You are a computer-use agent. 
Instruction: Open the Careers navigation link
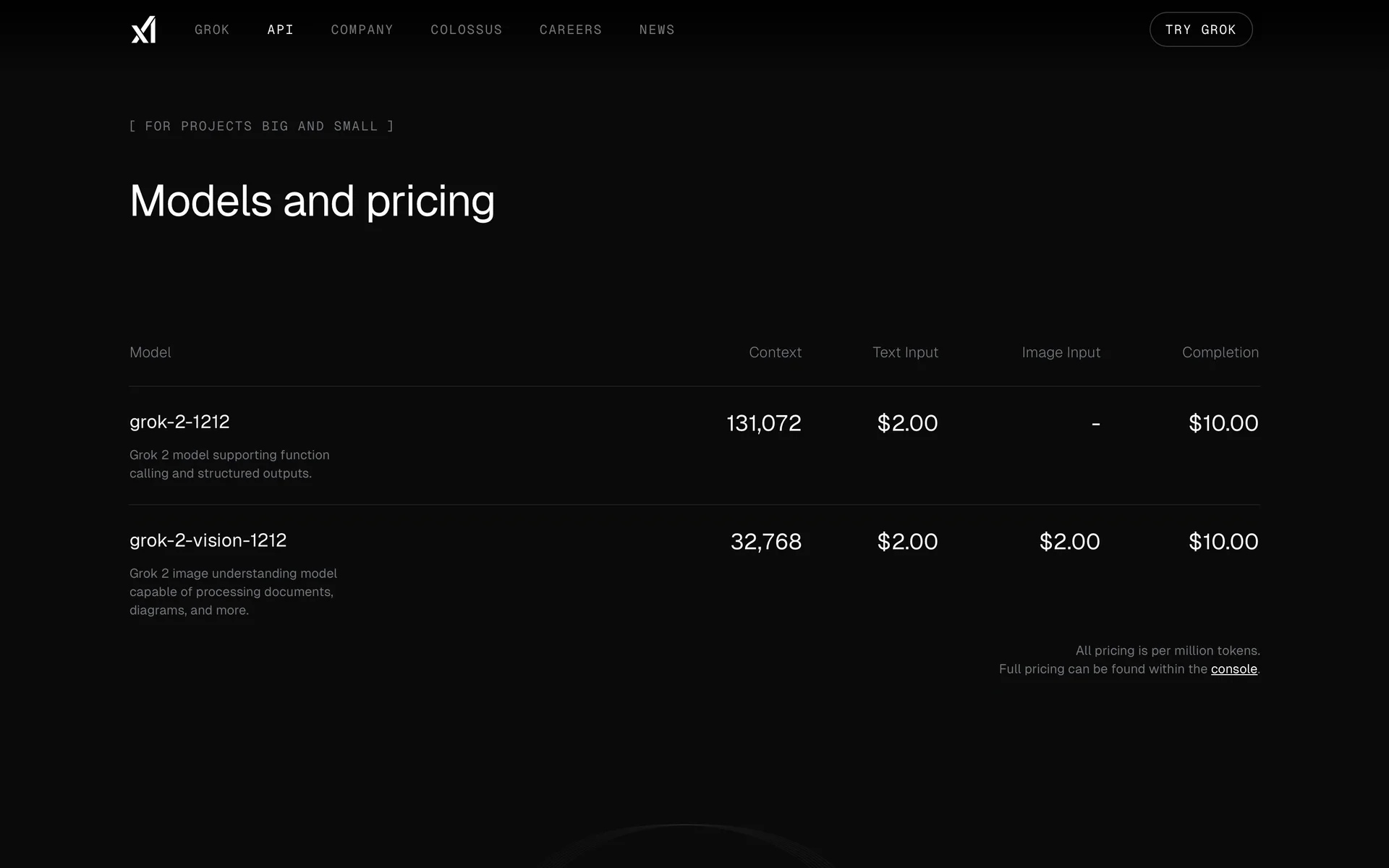point(571,30)
